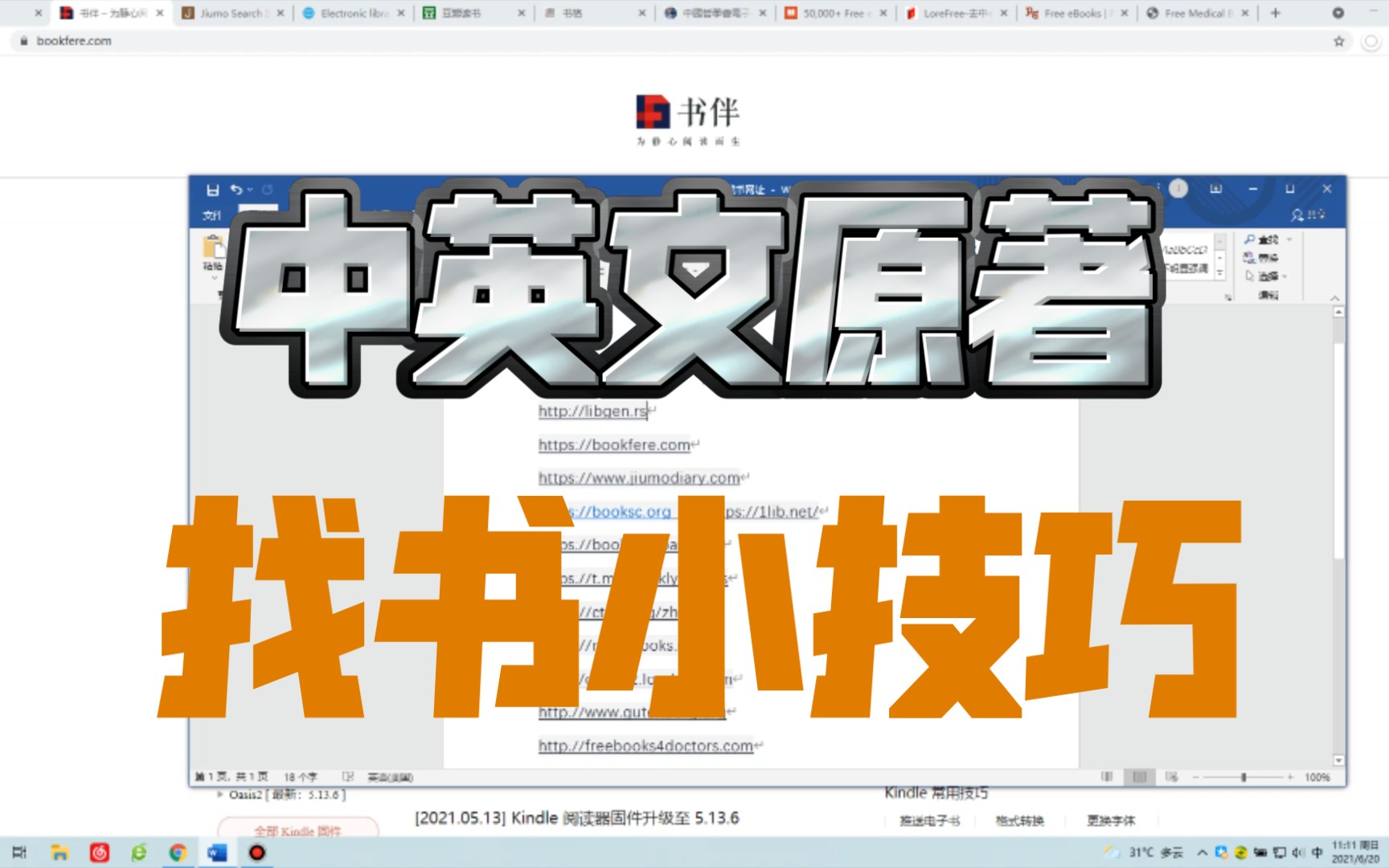
Task: Click the Find (查找) magnifier in Editing group
Action: [x=1261, y=240]
